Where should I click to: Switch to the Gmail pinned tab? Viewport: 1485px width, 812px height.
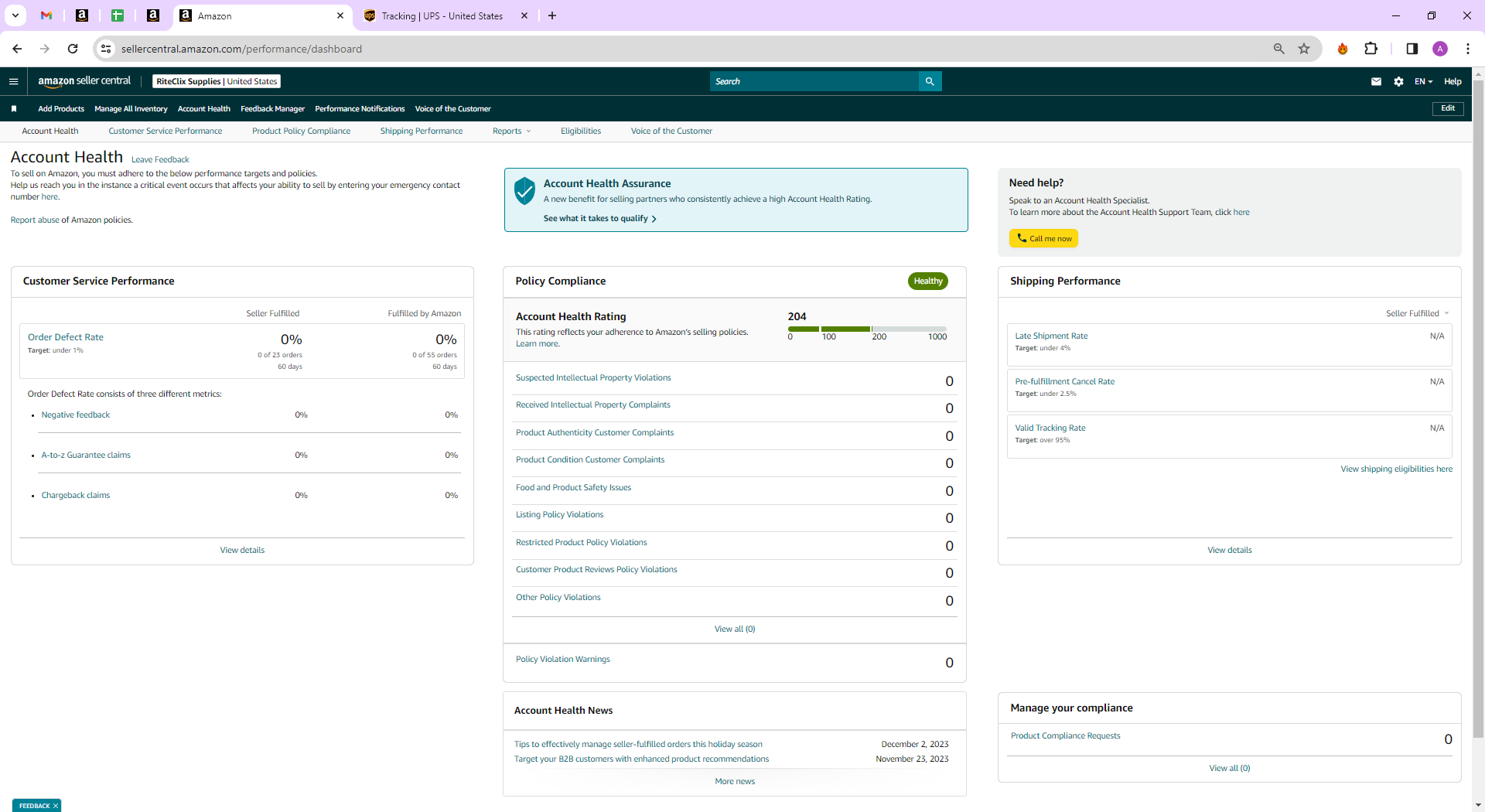pos(46,15)
